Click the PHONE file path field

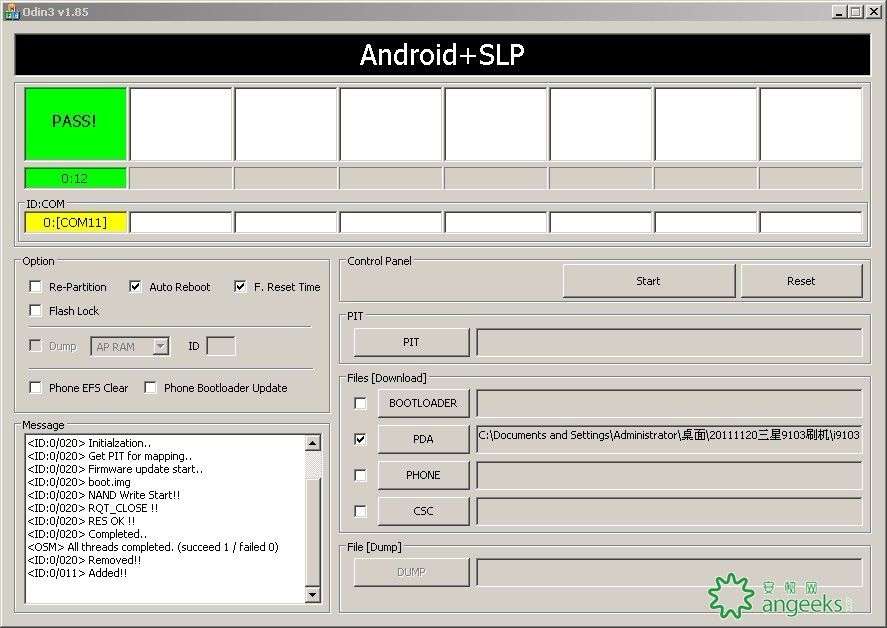tap(669, 475)
